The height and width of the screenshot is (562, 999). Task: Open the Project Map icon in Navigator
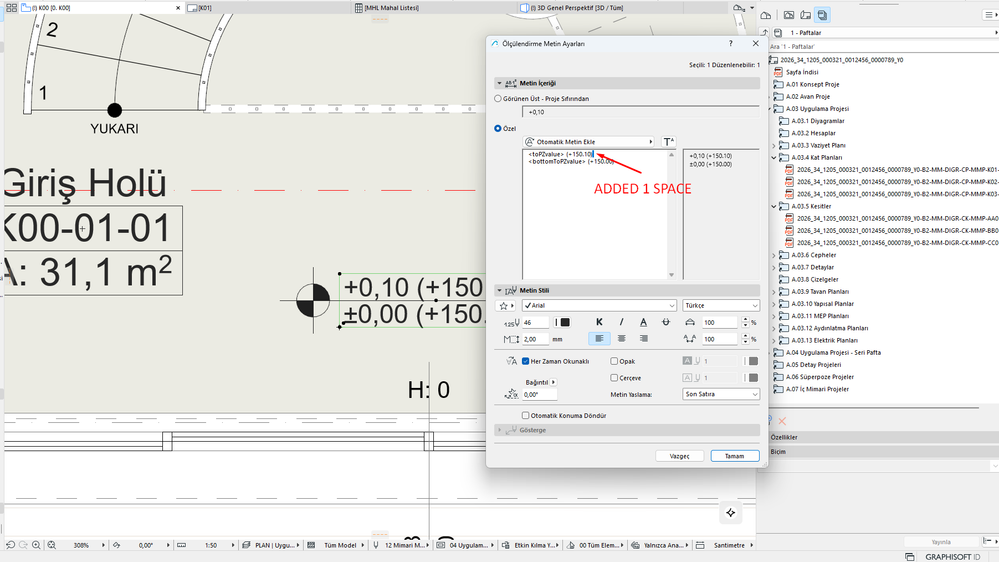click(x=766, y=15)
